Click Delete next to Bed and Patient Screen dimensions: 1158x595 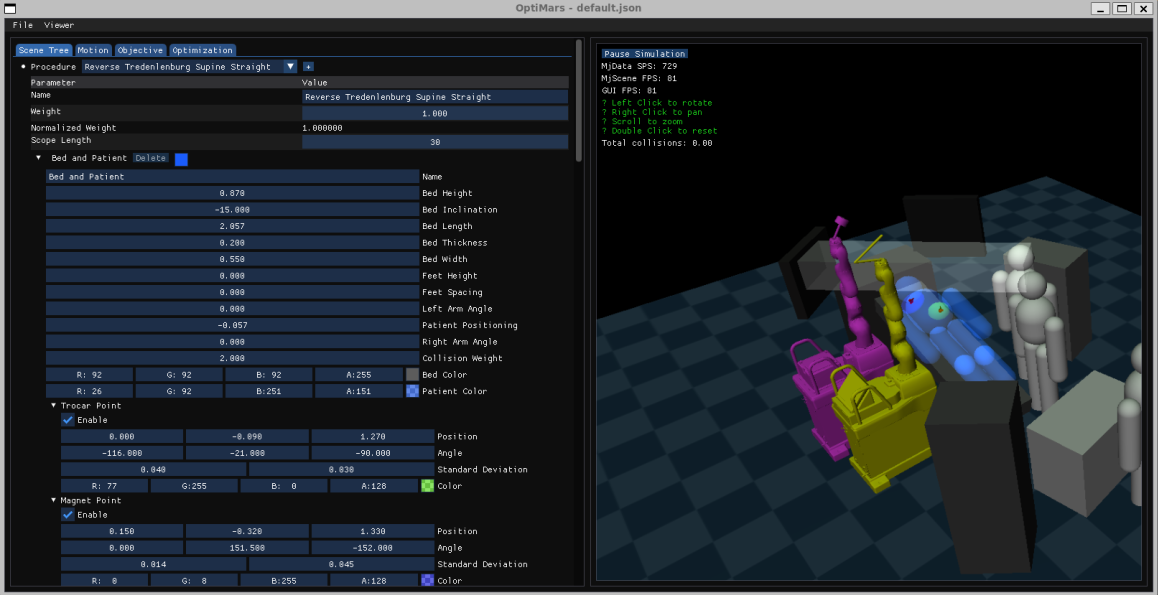(x=151, y=158)
